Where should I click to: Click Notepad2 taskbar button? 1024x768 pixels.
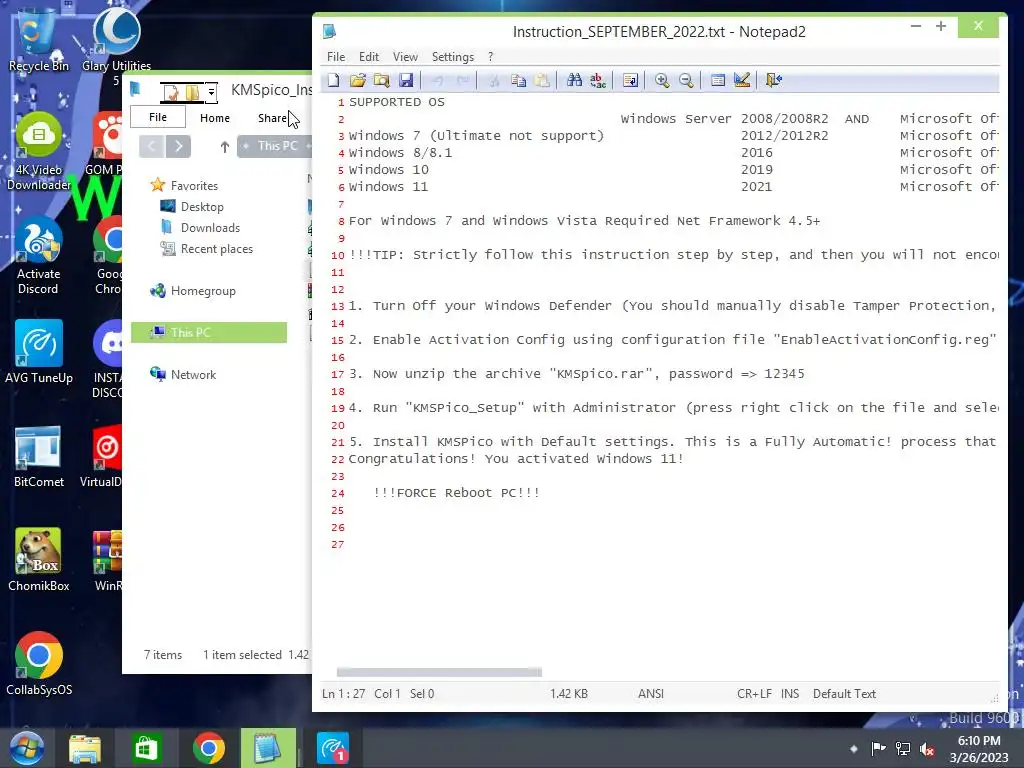pos(268,748)
